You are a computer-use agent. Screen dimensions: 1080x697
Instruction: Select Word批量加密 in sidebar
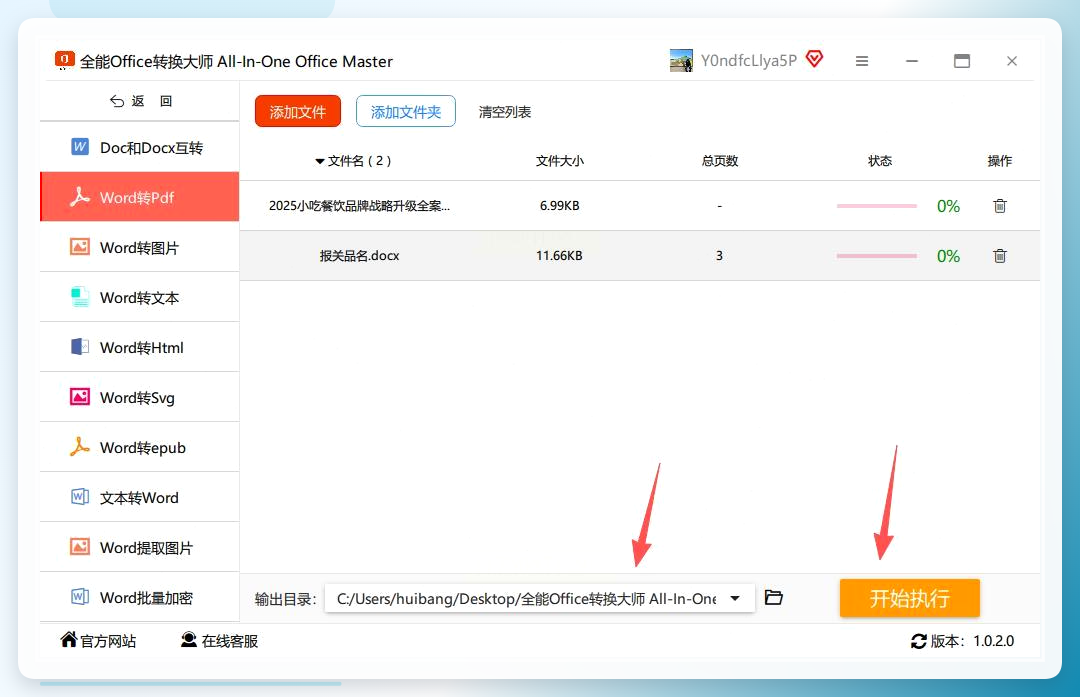click(140, 597)
